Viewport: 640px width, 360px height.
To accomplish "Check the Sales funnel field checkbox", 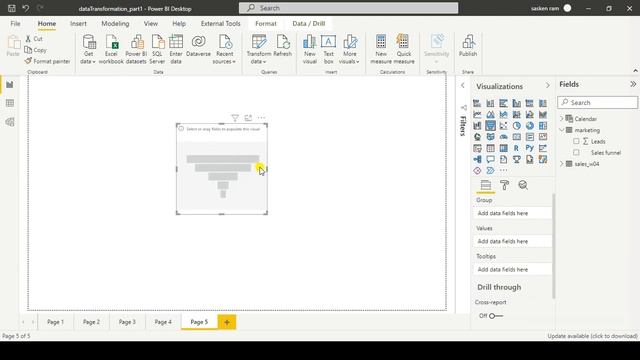I will pos(576,152).
